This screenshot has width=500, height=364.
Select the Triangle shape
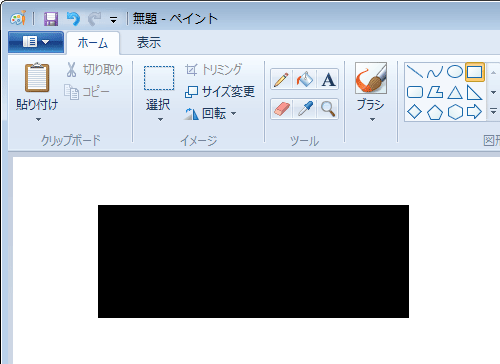pyautogui.click(x=455, y=92)
